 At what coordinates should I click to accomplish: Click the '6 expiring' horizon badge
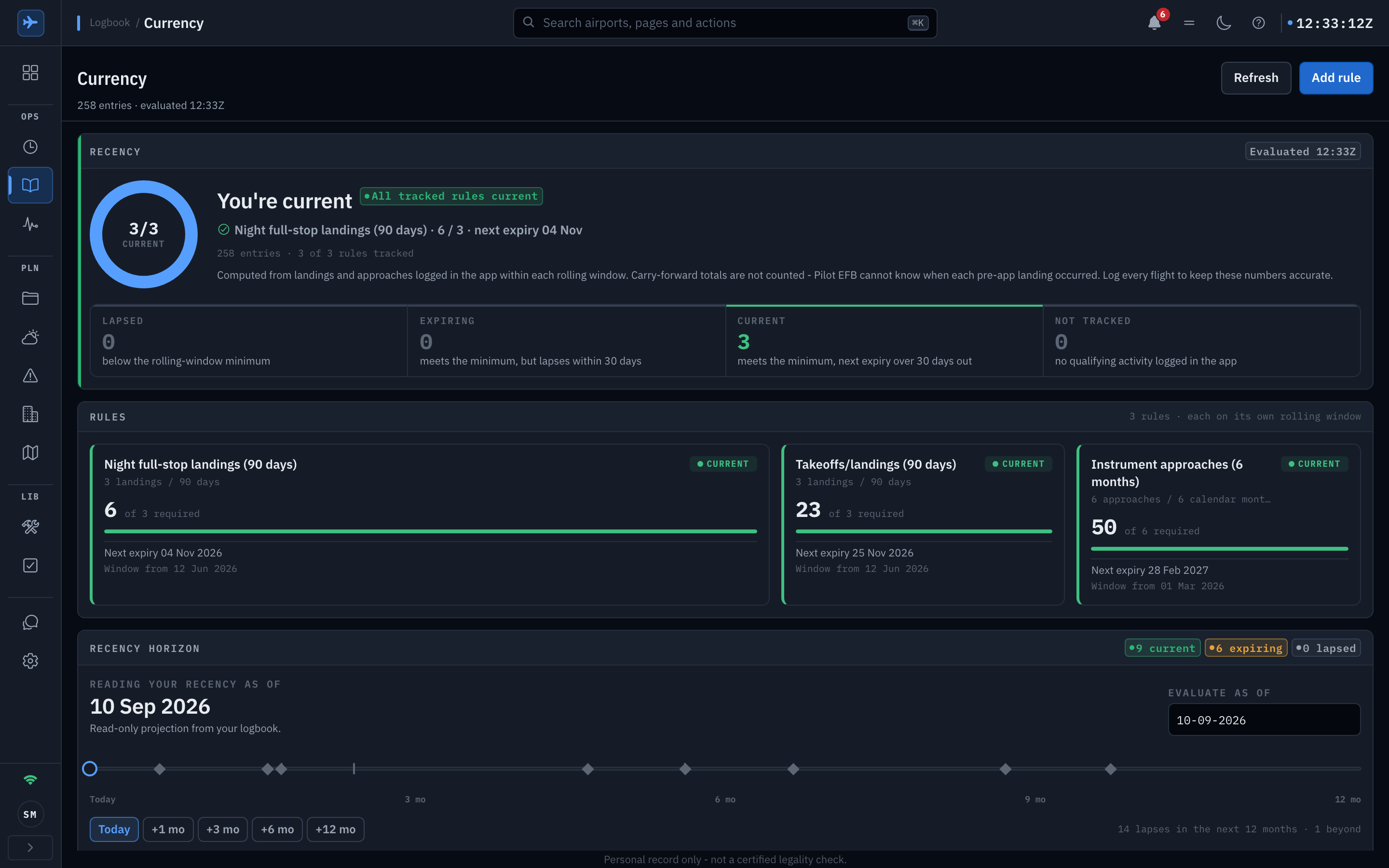(x=1245, y=648)
